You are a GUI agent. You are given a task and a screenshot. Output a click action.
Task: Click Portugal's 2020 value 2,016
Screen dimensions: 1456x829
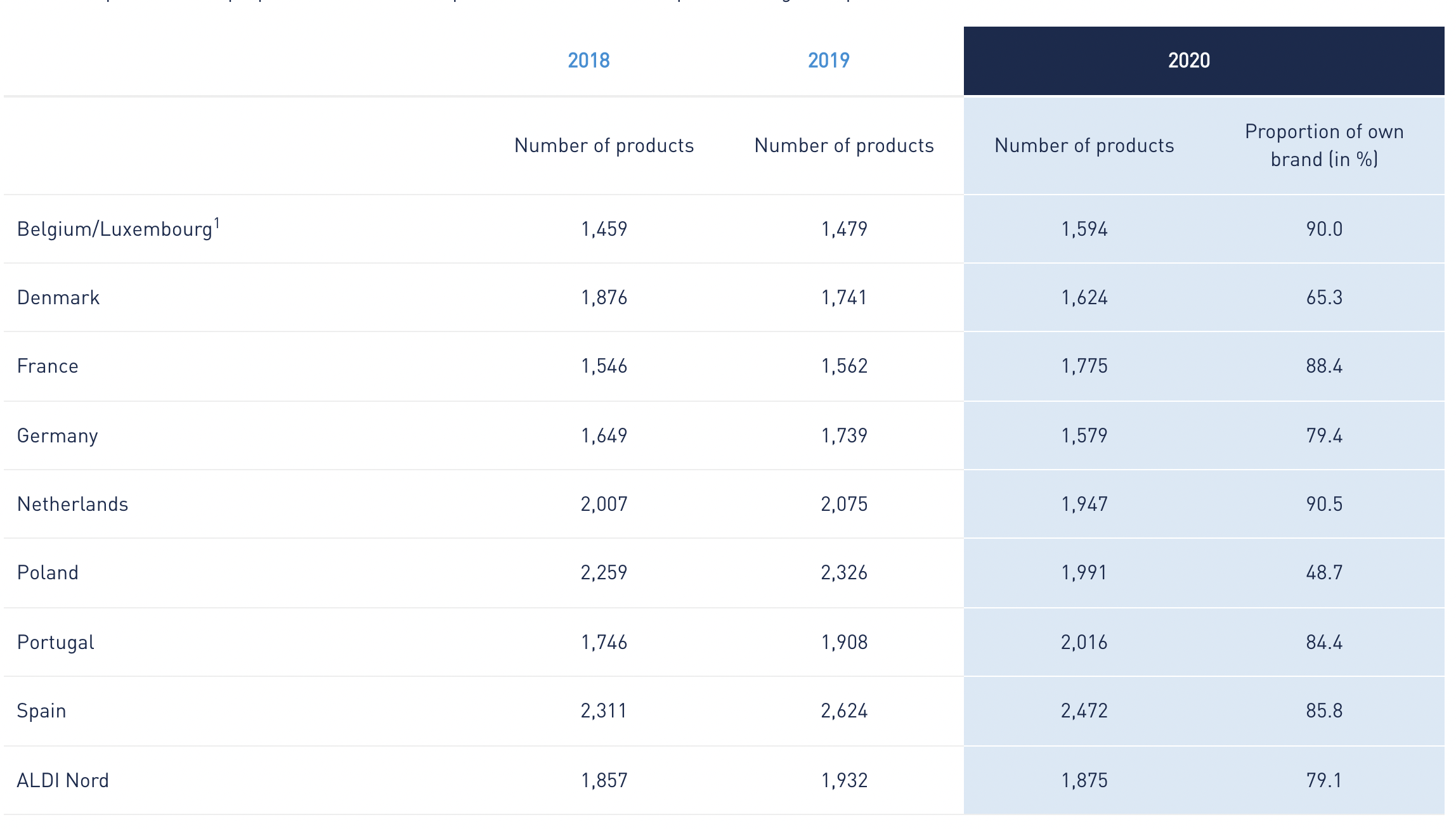[1084, 642]
